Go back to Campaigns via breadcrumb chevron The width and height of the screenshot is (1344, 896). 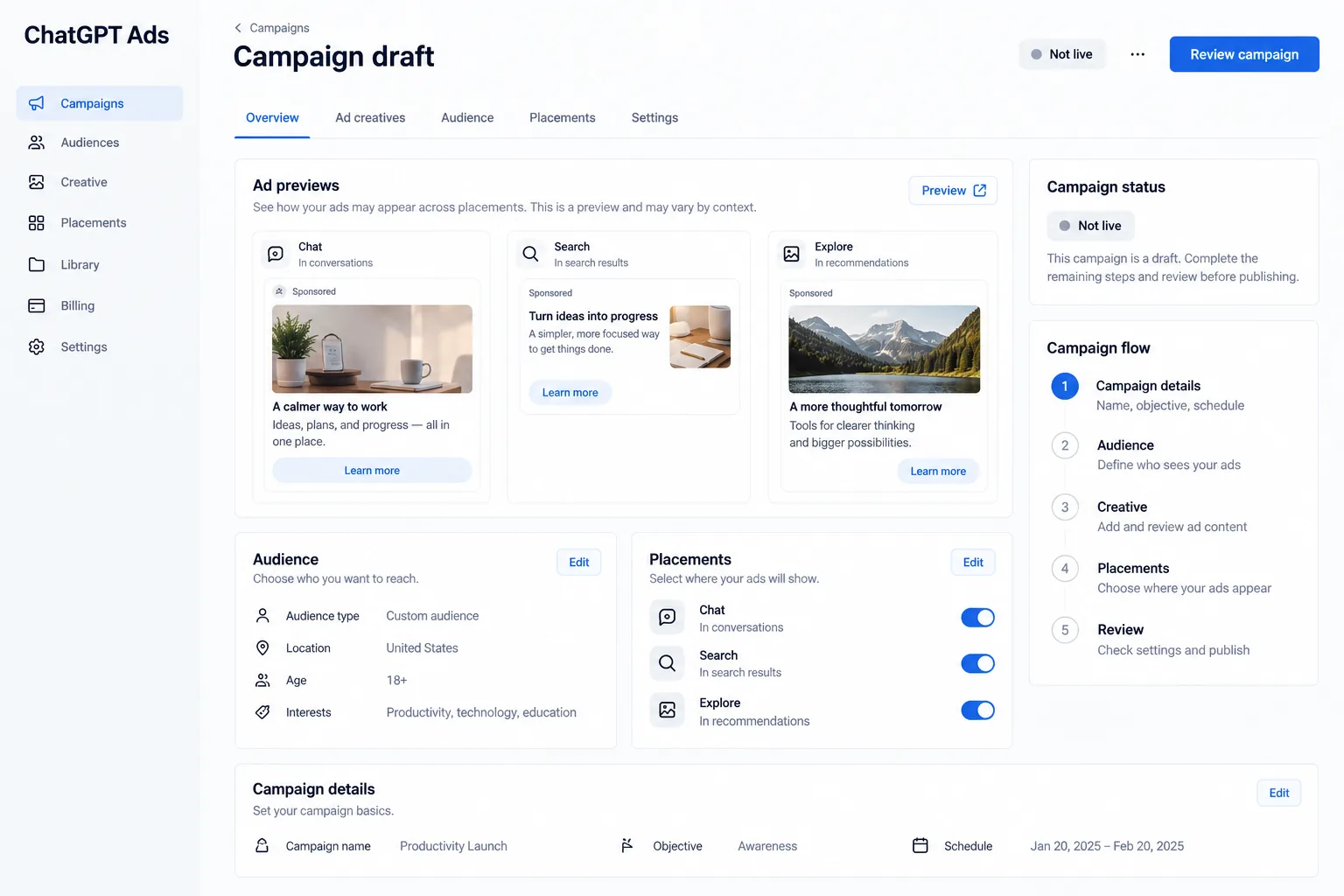tap(238, 28)
